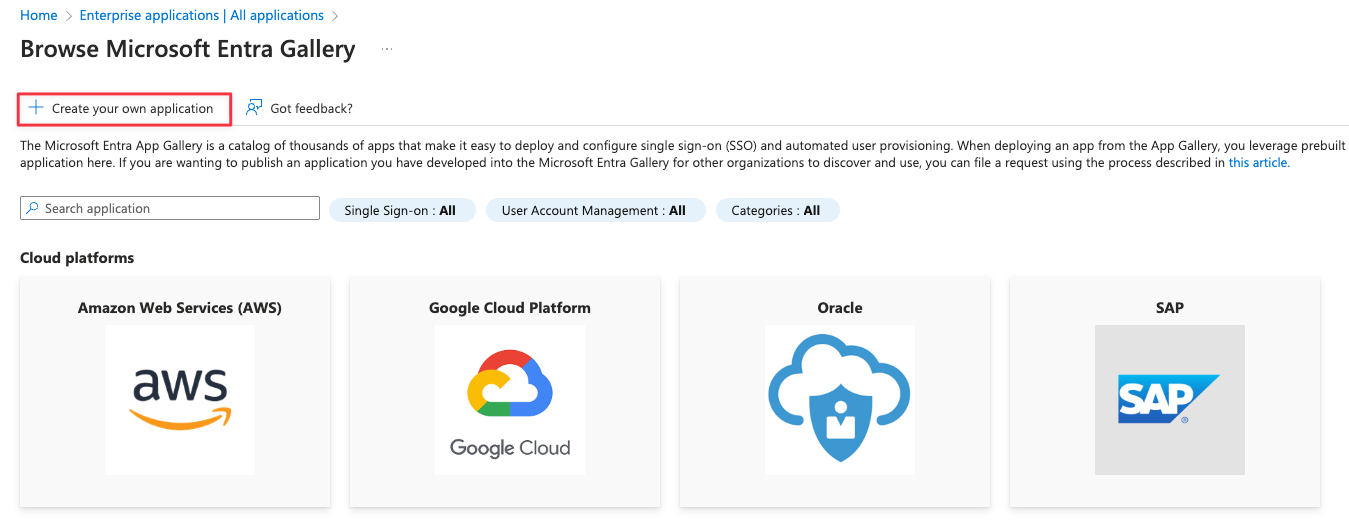Click the Got feedback person icon
Image resolution: width=1349 pixels, height=529 pixels.
click(254, 108)
